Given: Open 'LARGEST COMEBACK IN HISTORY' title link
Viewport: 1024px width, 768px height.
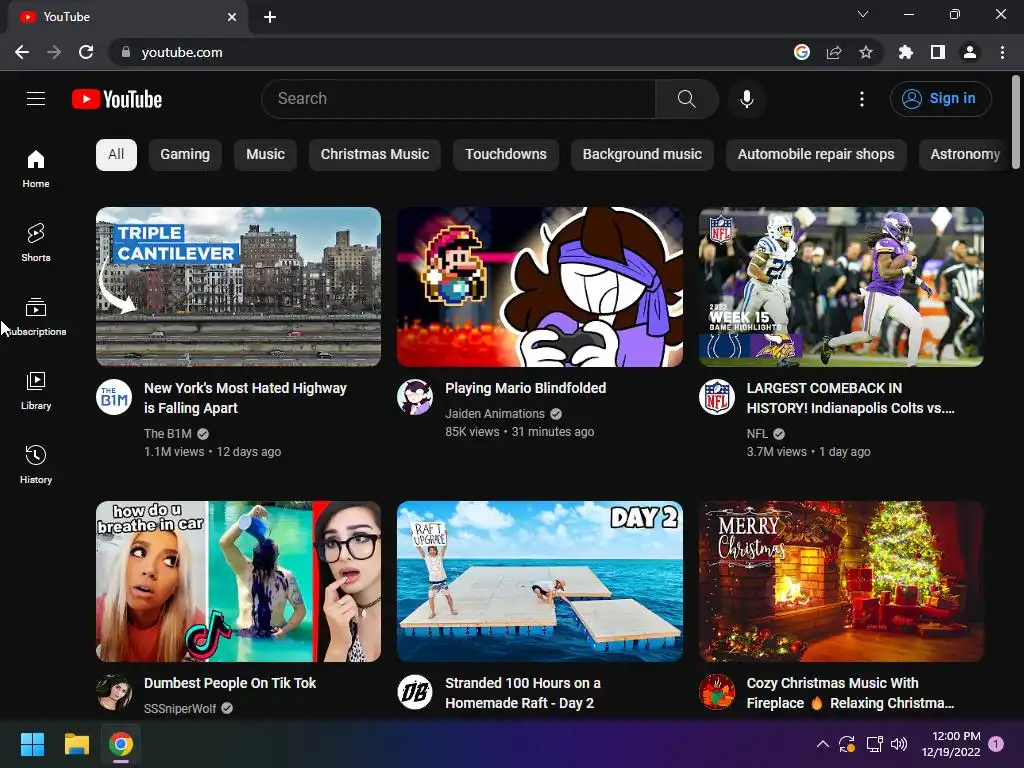Looking at the screenshot, I should click(x=850, y=398).
